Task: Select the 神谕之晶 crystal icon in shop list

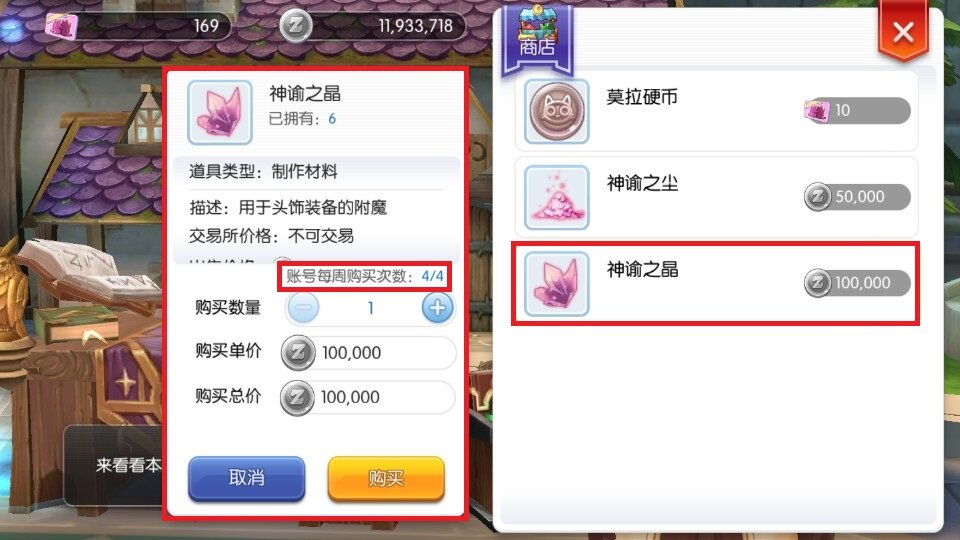Action: coord(557,284)
